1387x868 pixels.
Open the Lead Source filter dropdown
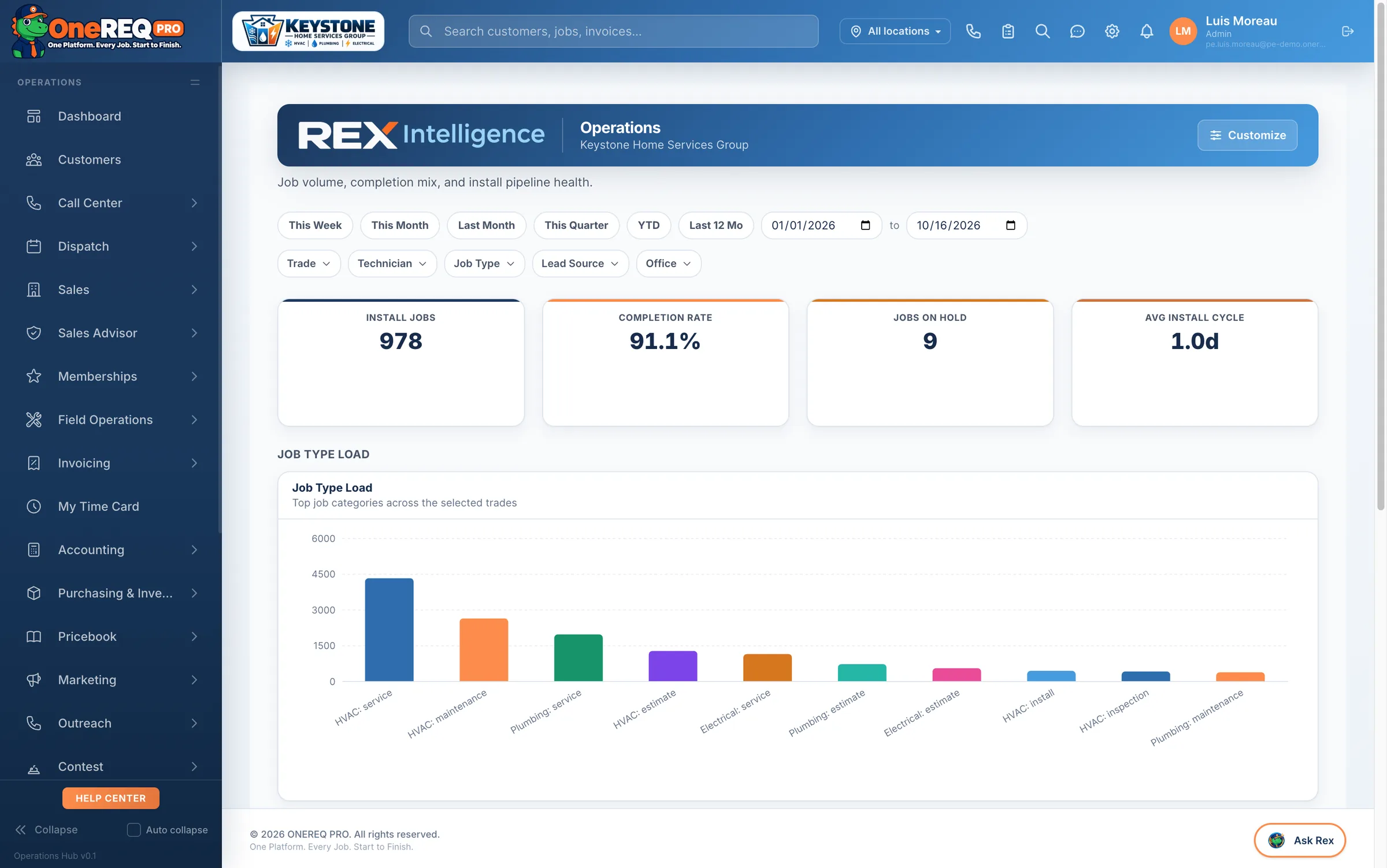(580, 264)
